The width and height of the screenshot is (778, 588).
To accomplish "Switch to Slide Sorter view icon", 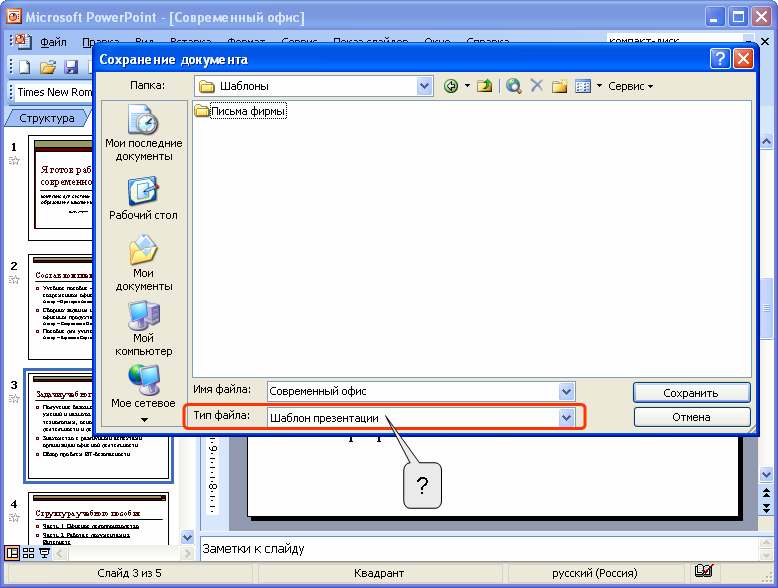I will (29, 553).
